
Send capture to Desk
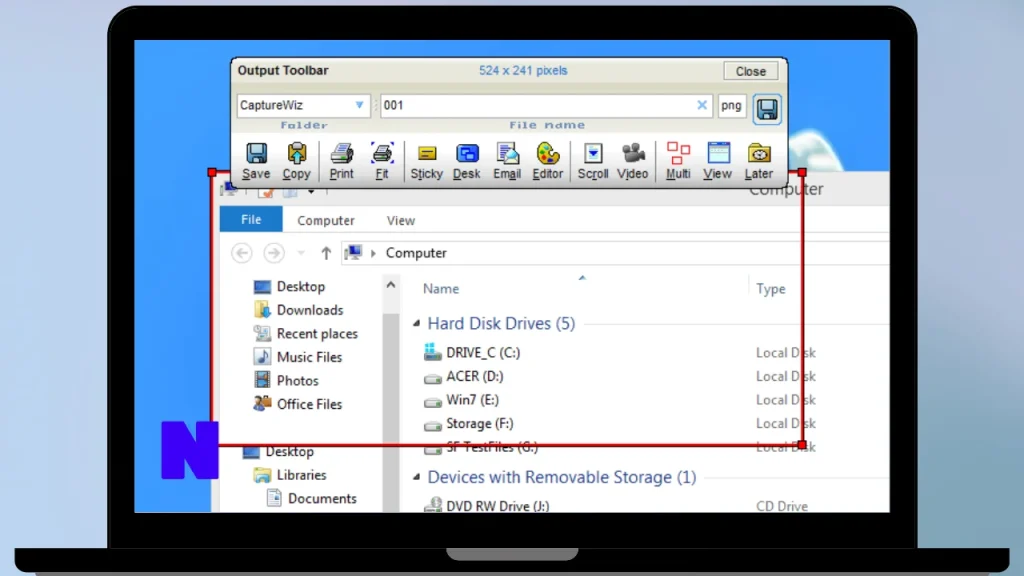[x=466, y=161]
